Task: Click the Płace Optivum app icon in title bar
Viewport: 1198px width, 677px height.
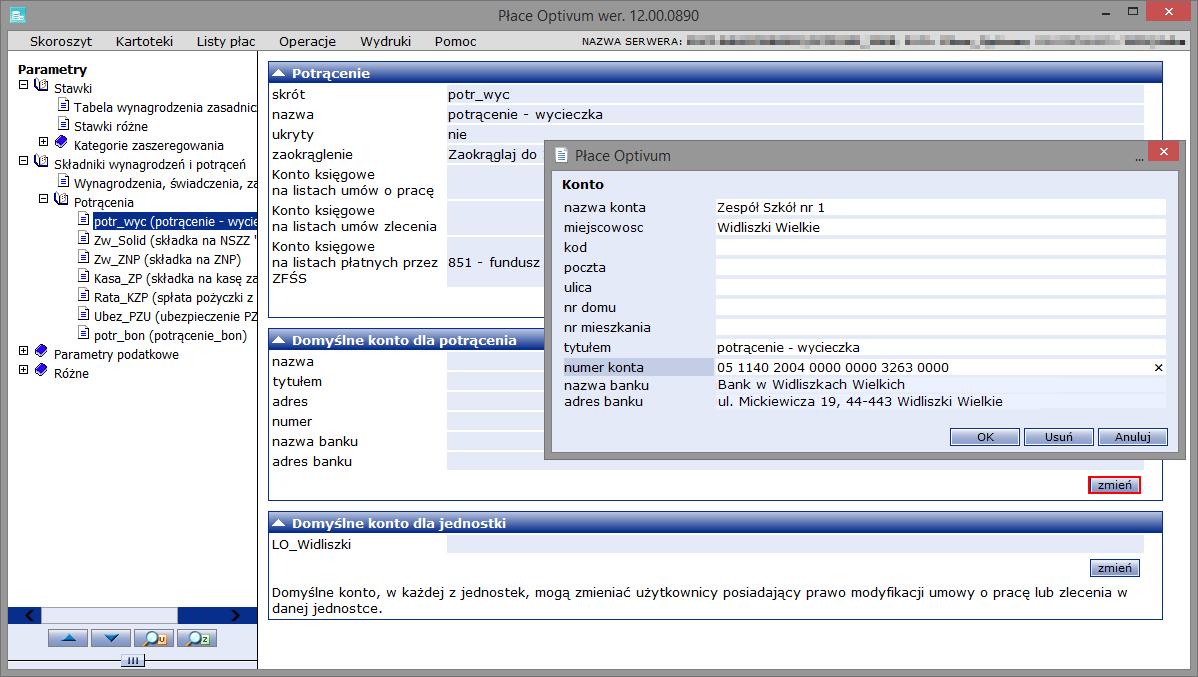Action: coord(17,15)
